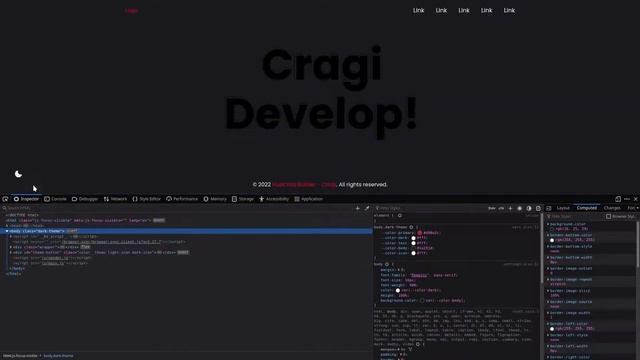Toggle the :hov pseudo-class panel
This screenshot has width=640, height=360.
(x=492, y=208)
